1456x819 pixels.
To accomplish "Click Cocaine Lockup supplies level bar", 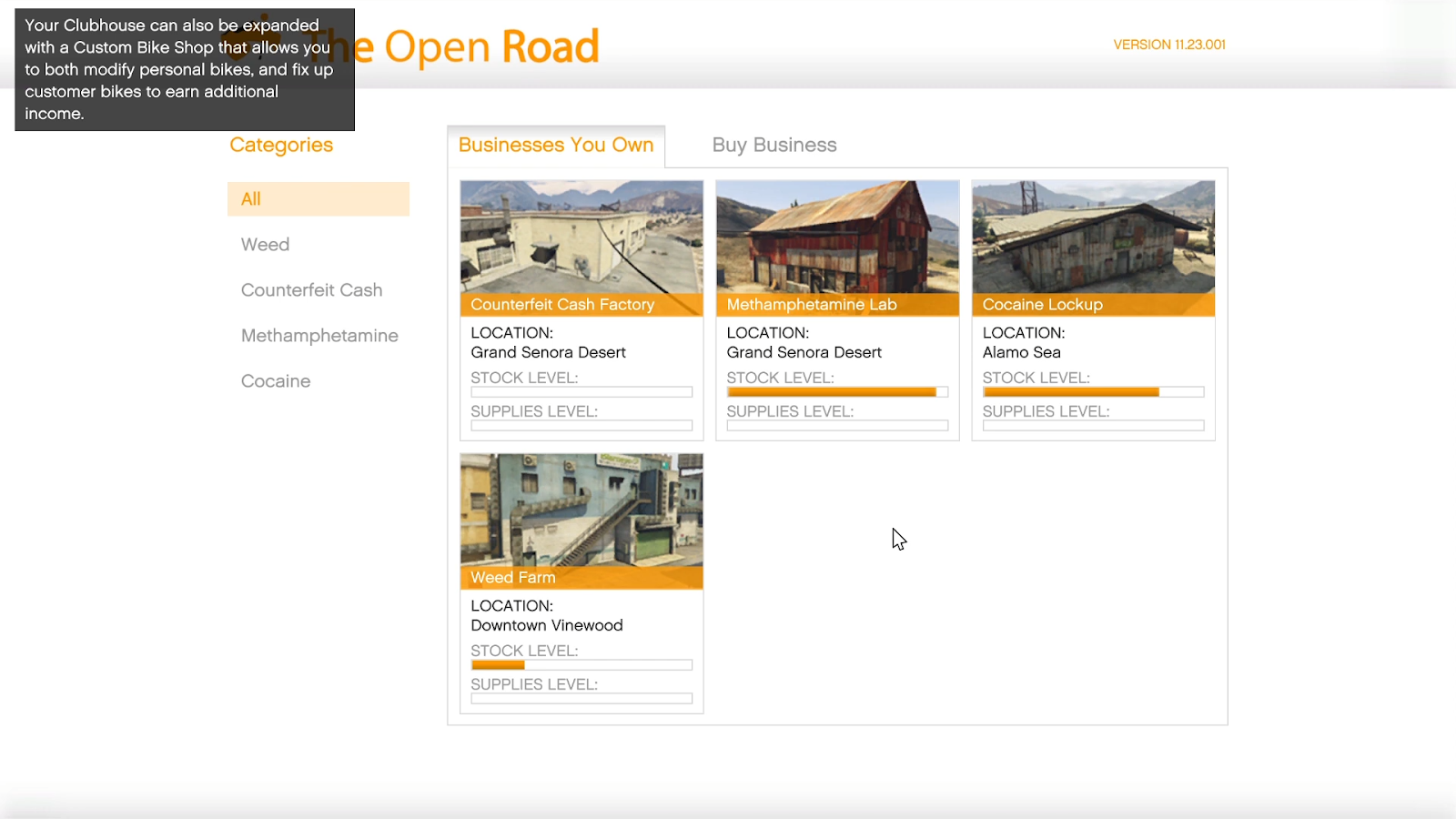I will pyautogui.click(x=1093, y=426).
